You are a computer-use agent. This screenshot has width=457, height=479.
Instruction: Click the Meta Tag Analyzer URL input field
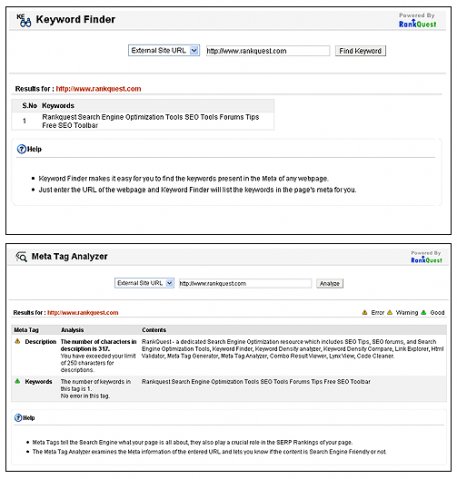click(245, 283)
